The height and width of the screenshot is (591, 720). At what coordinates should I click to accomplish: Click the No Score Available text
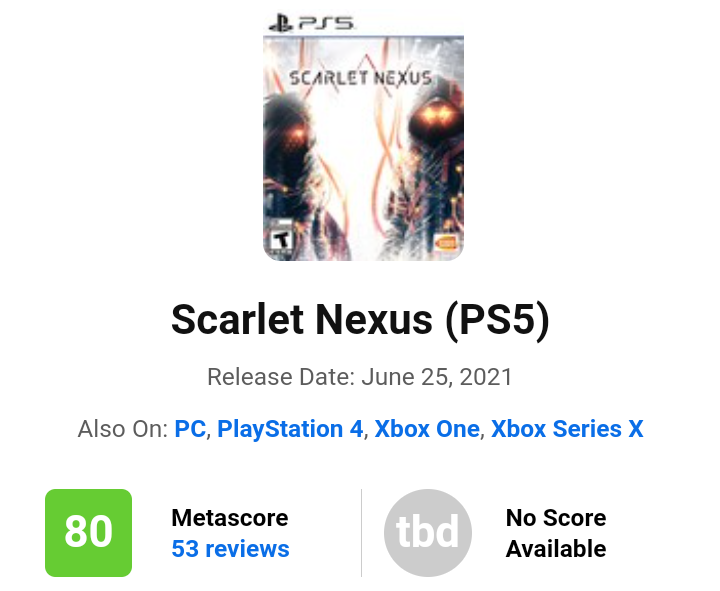tap(556, 533)
